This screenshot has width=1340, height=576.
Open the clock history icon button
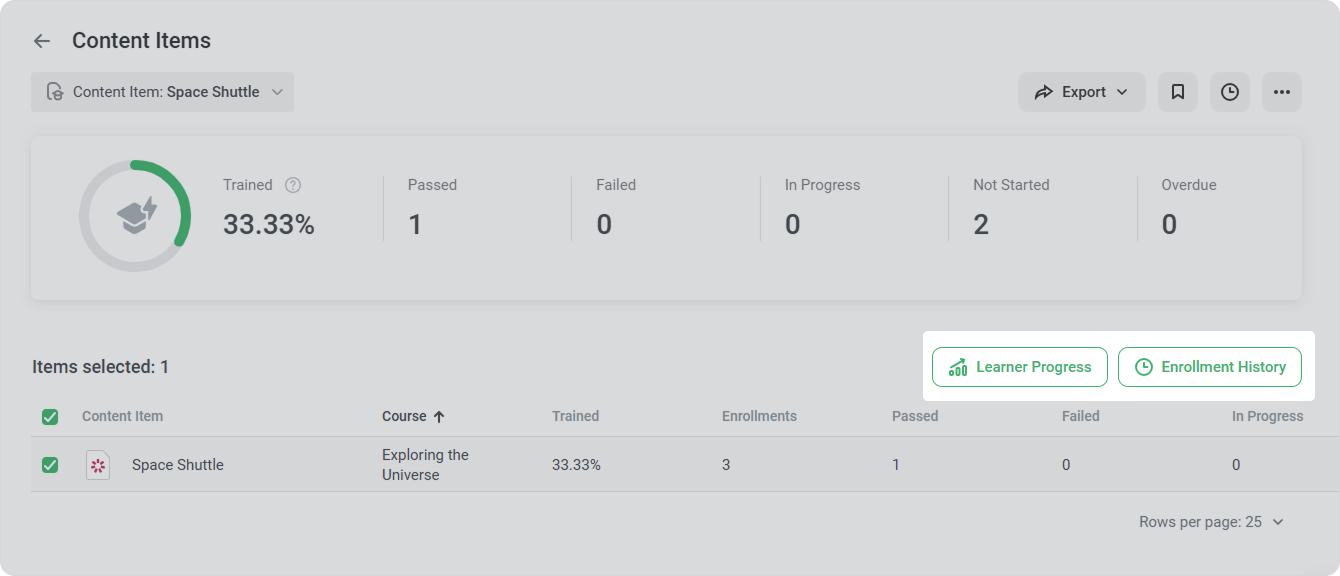(1230, 92)
